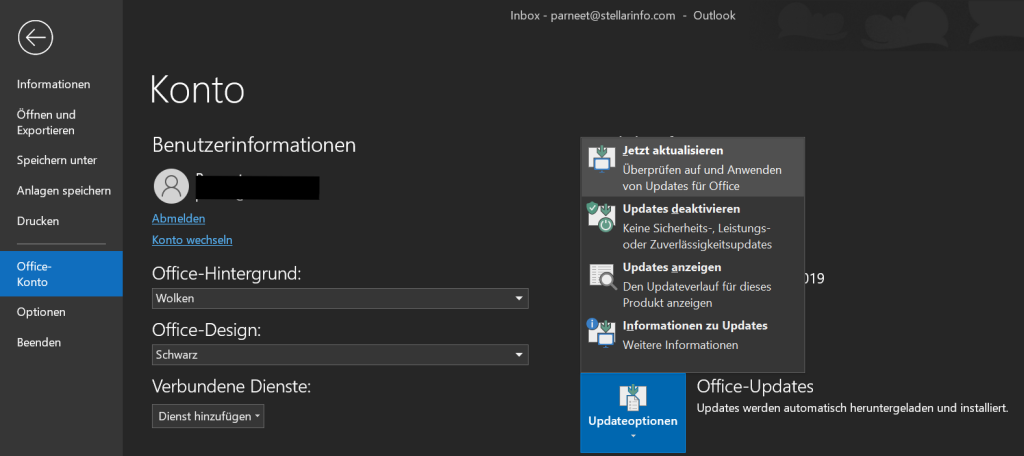The width and height of the screenshot is (1024, 456).
Task: Click the Informationen zu Updates info icon
Action: pos(601,333)
